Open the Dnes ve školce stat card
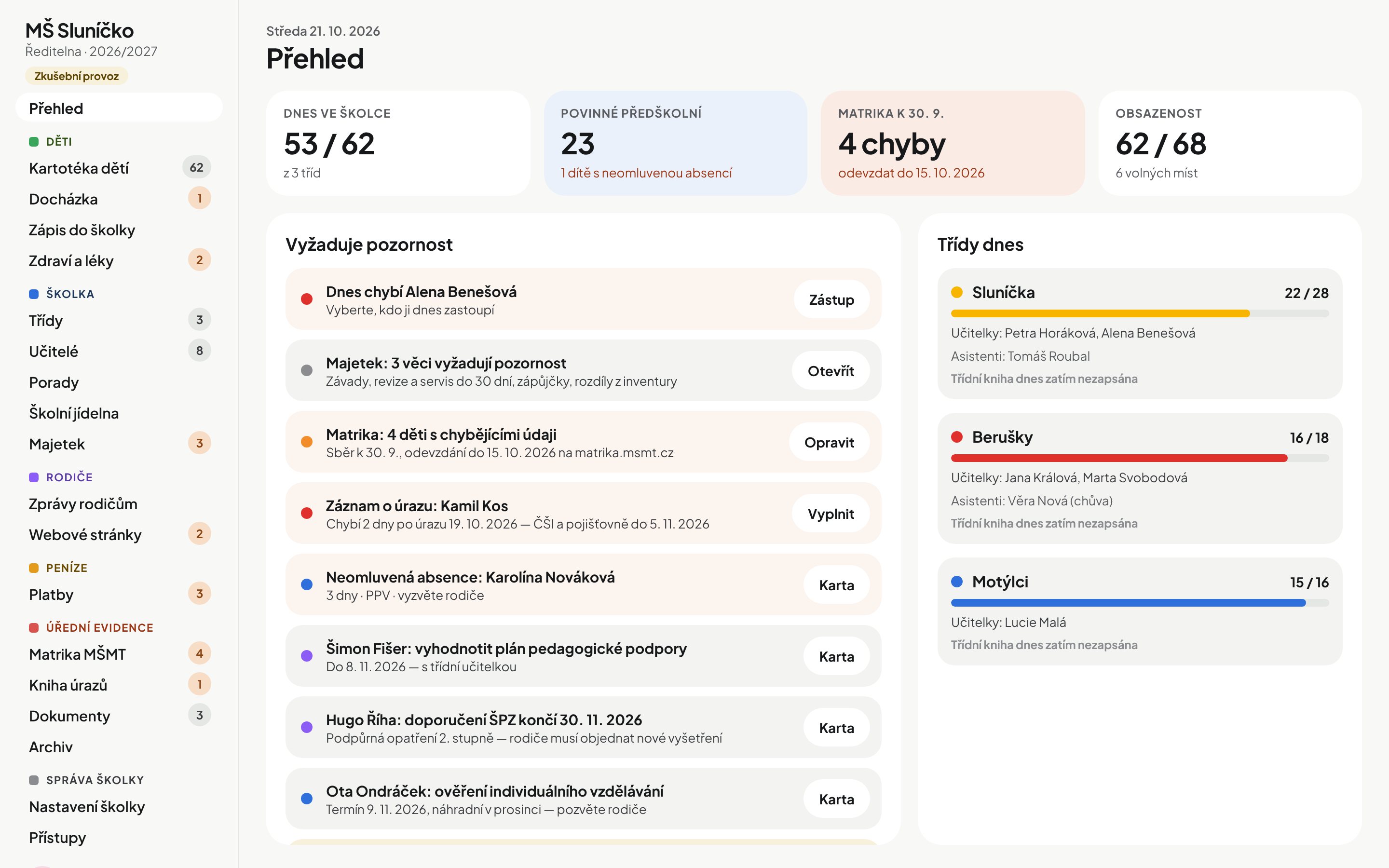Screen dimensions: 1389x868 click(x=398, y=143)
